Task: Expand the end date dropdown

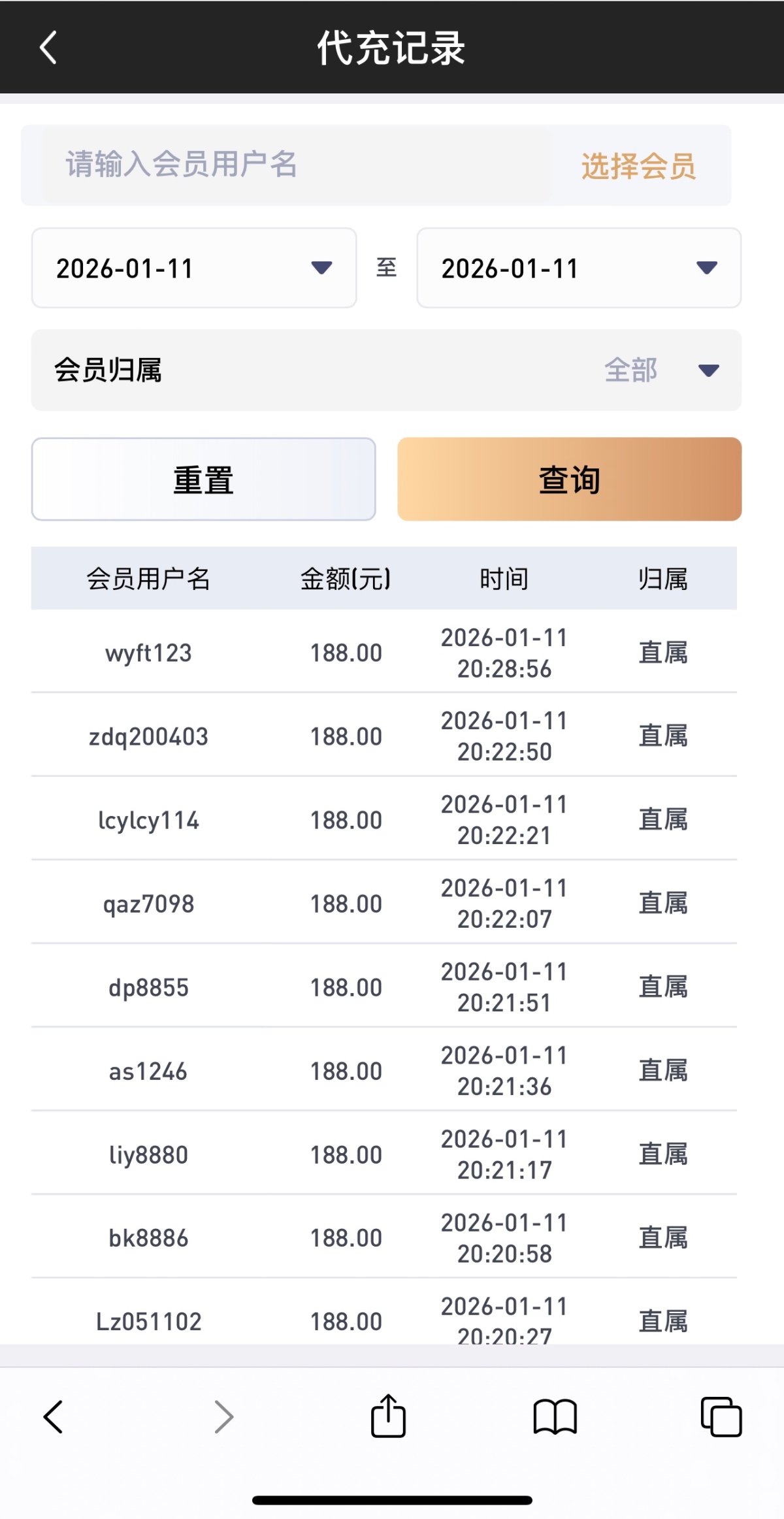Action: (579, 268)
